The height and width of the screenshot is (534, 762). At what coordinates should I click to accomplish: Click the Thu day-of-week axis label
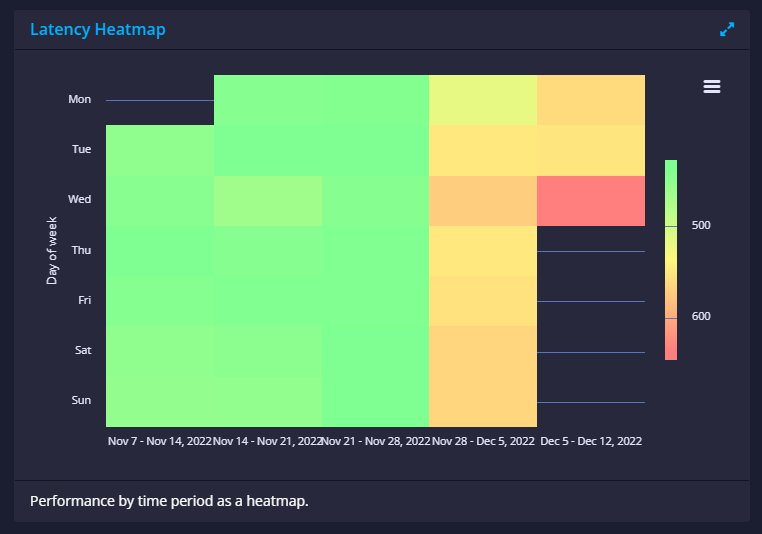pos(81,250)
